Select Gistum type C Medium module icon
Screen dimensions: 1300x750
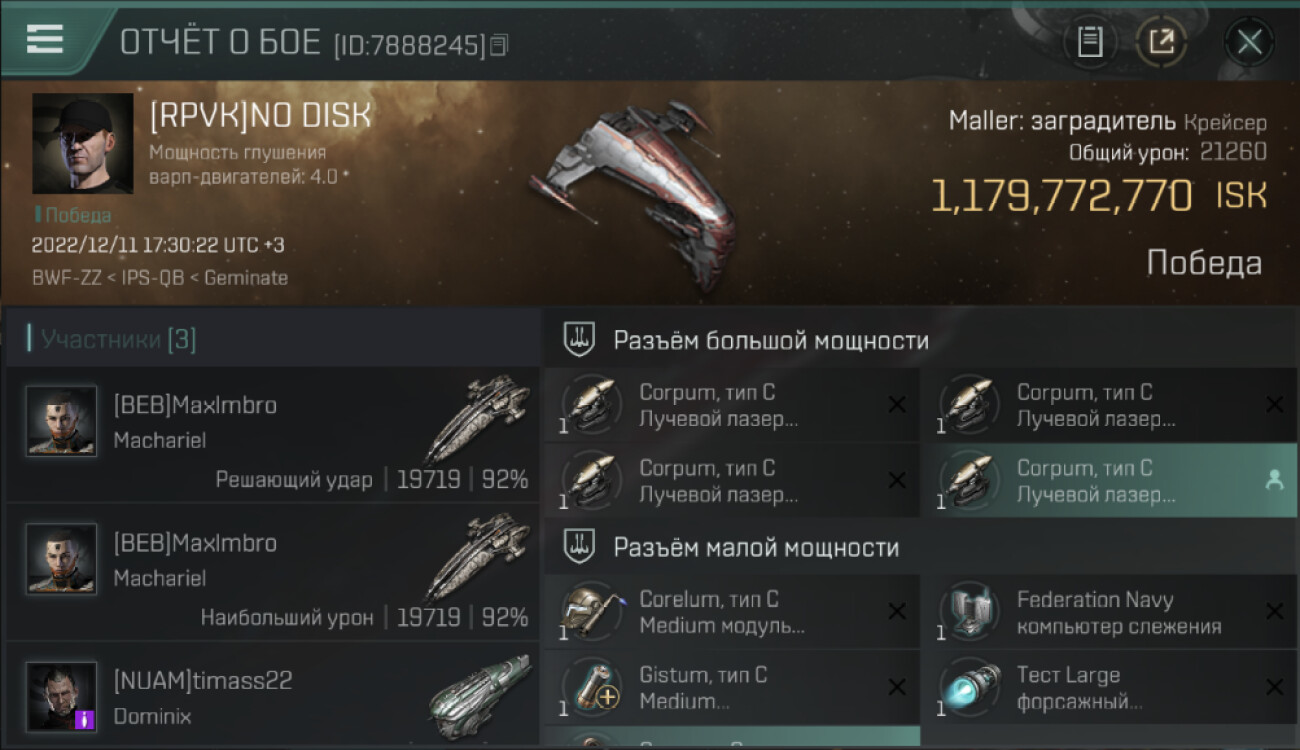[592, 687]
